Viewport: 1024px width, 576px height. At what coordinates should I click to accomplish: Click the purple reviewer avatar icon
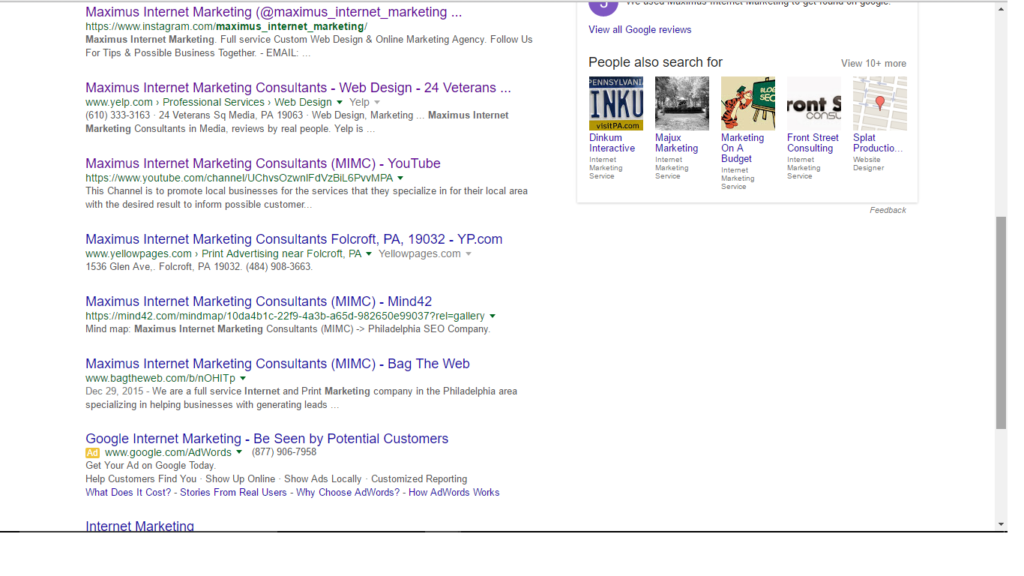point(603,7)
